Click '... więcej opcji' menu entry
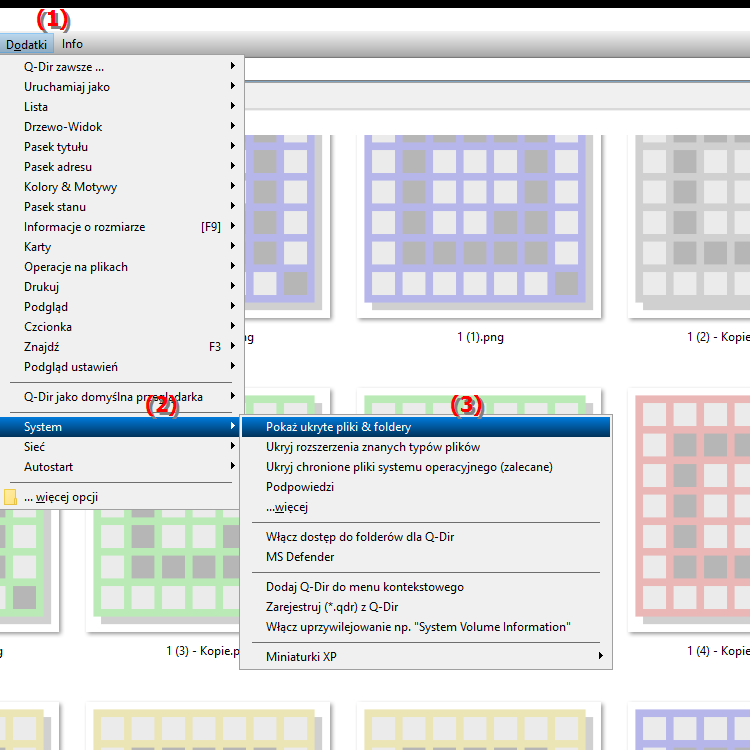The image size is (750, 750). pyautogui.click(x=122, y=497)
